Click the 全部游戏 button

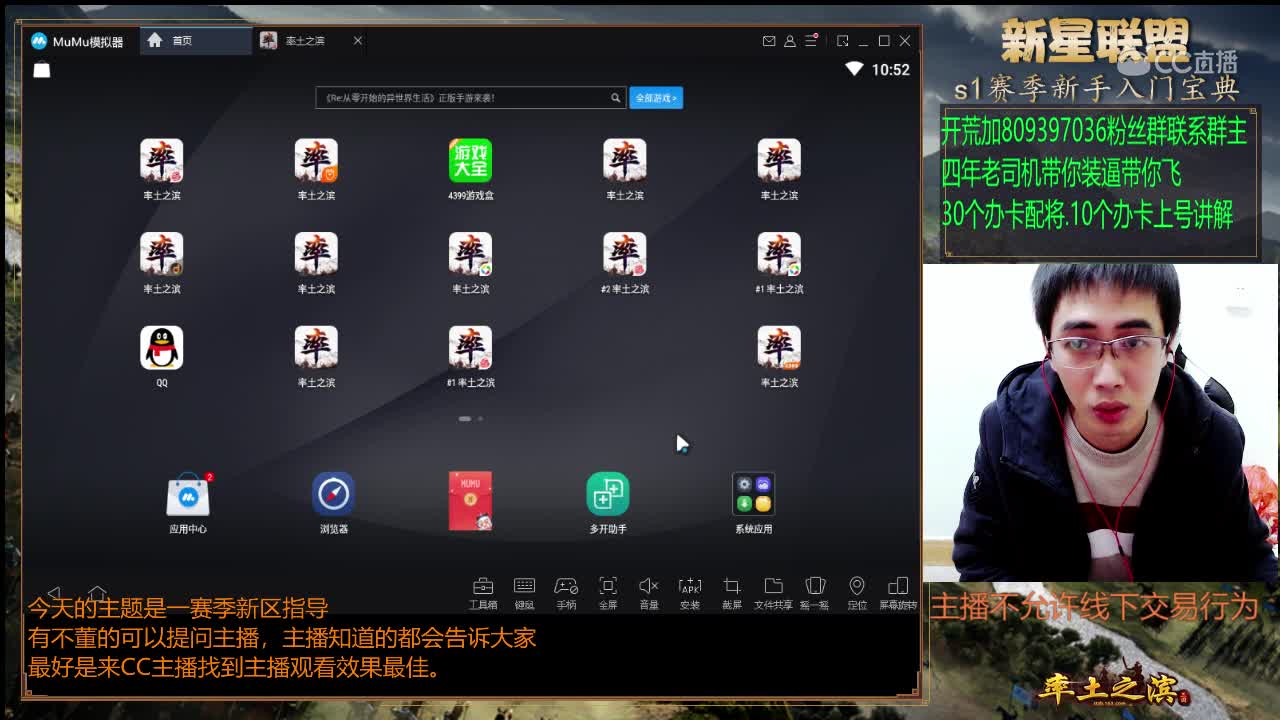656,97
